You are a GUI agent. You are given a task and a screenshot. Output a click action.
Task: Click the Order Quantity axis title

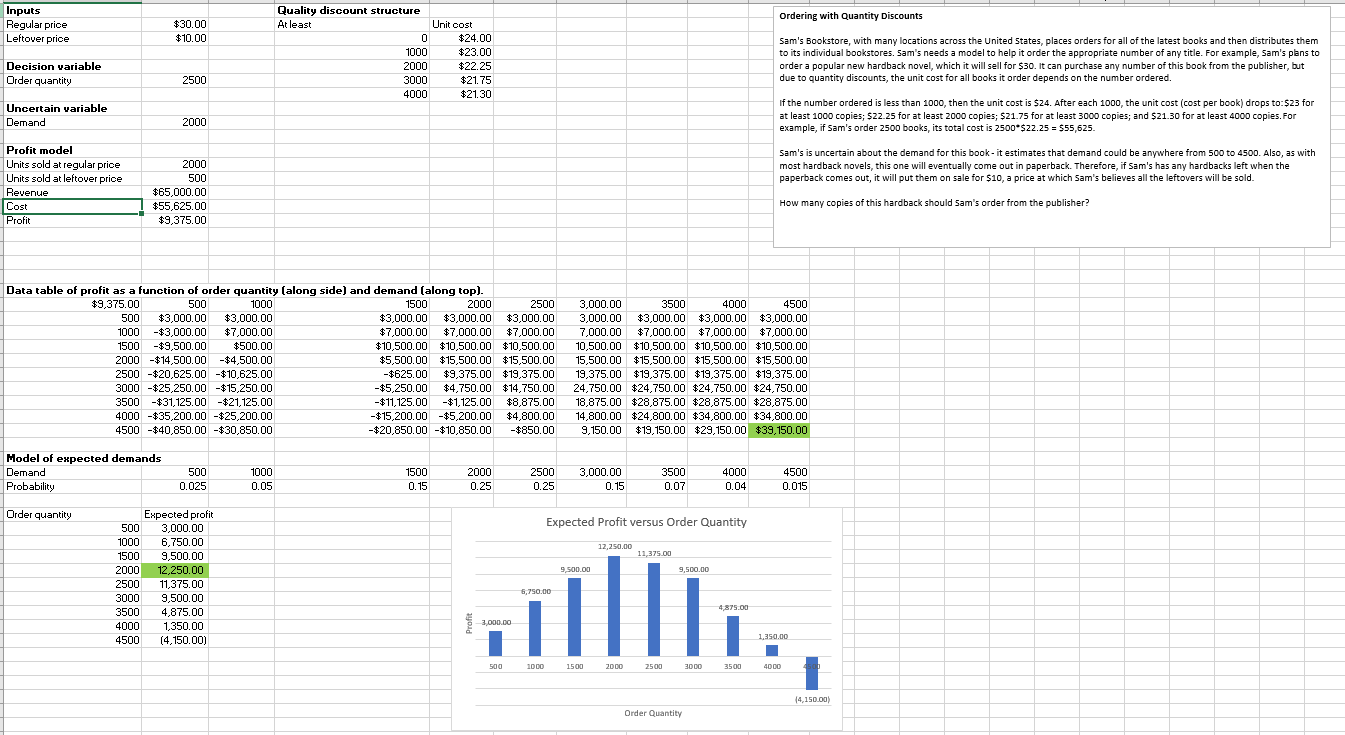(x=655, y=713)
